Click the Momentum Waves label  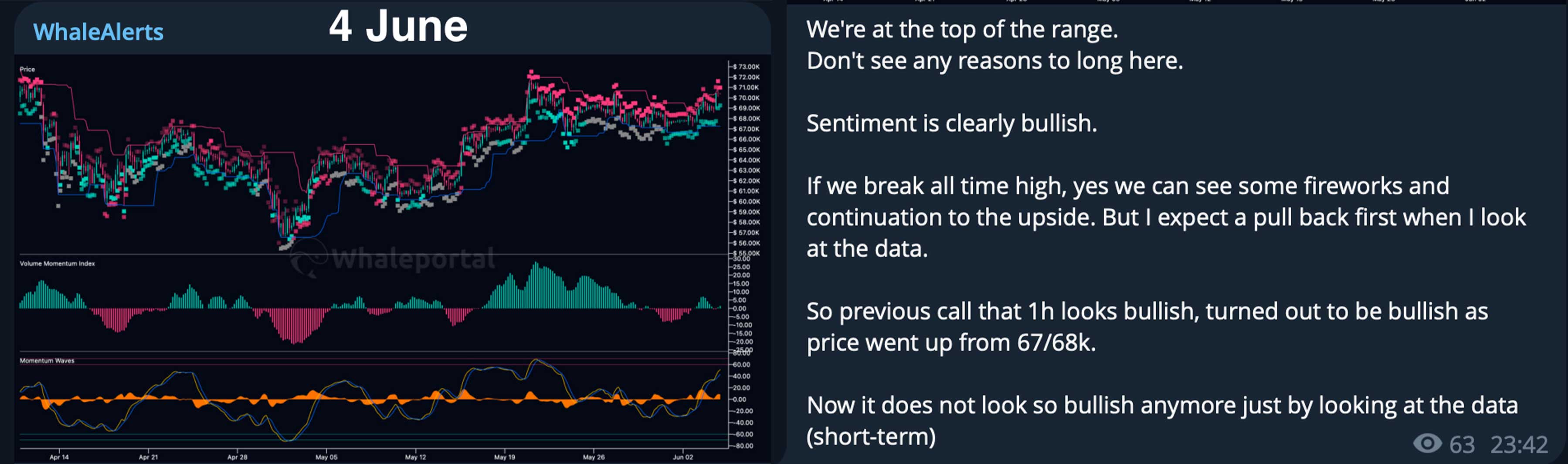point(47,361)
